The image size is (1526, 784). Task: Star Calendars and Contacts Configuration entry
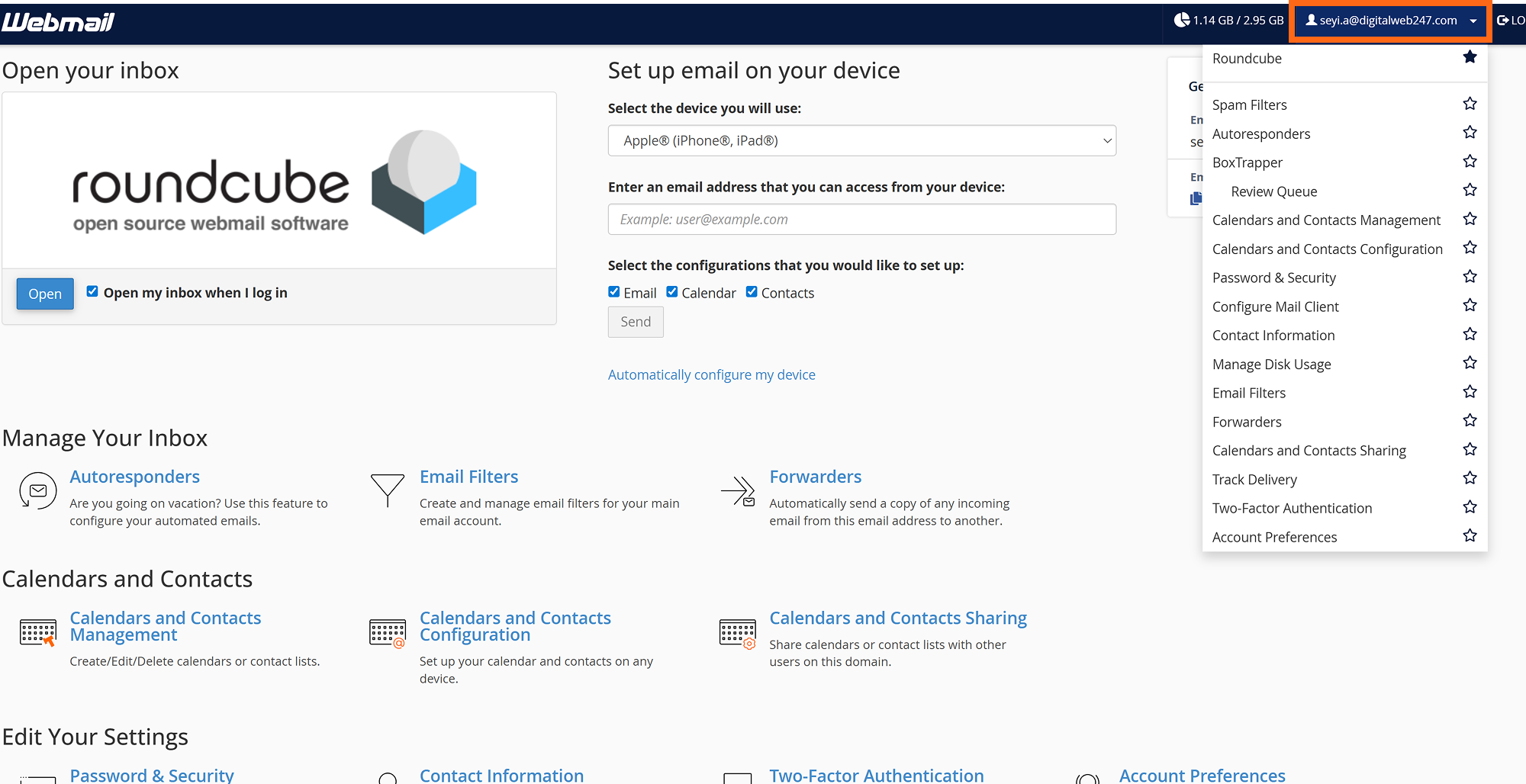tap(1470, 248)
